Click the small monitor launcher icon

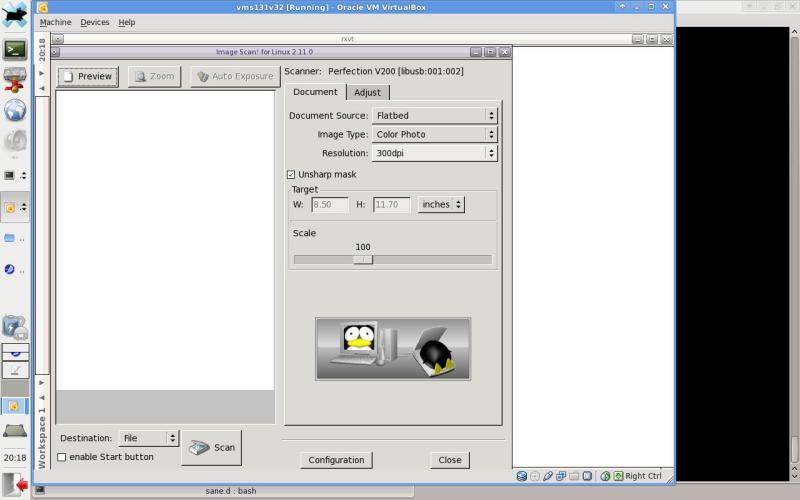pos(9,176)
